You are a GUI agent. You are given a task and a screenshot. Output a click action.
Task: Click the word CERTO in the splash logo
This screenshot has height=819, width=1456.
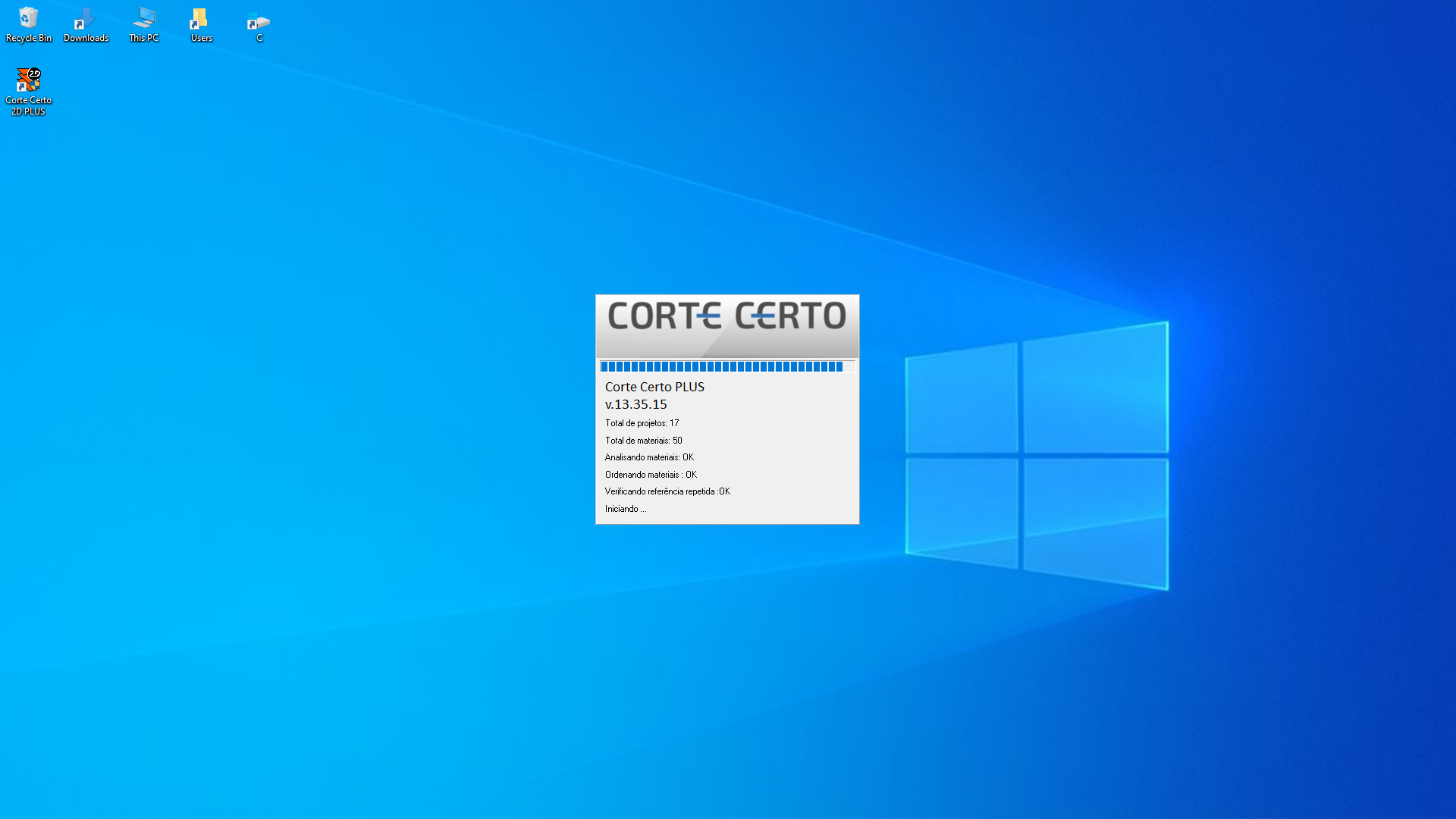click(x=790, y=316)
